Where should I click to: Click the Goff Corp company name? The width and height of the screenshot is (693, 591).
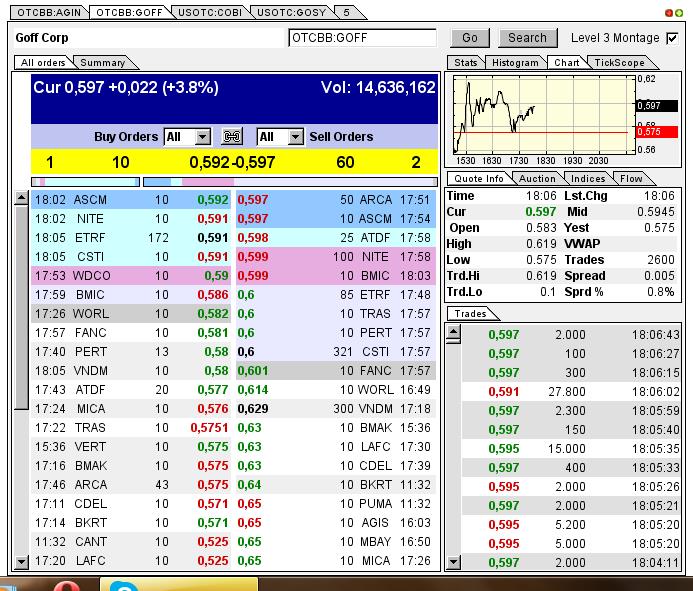[42, 38]
